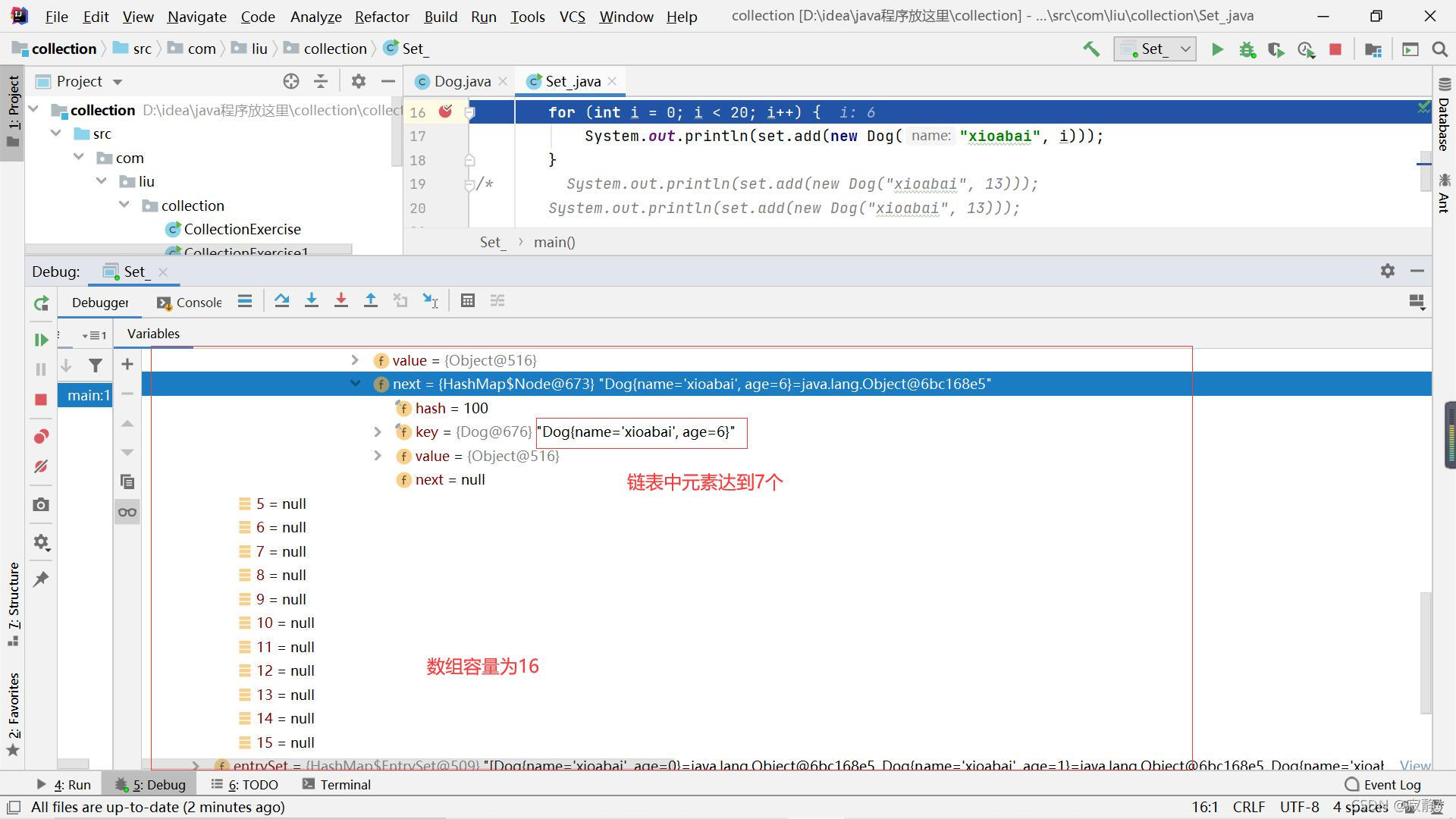Image resolution: width=1456 pixels, height=819 pixels.
Task: Stop the running process in top toolbar
Action: tap(1335, 49)
